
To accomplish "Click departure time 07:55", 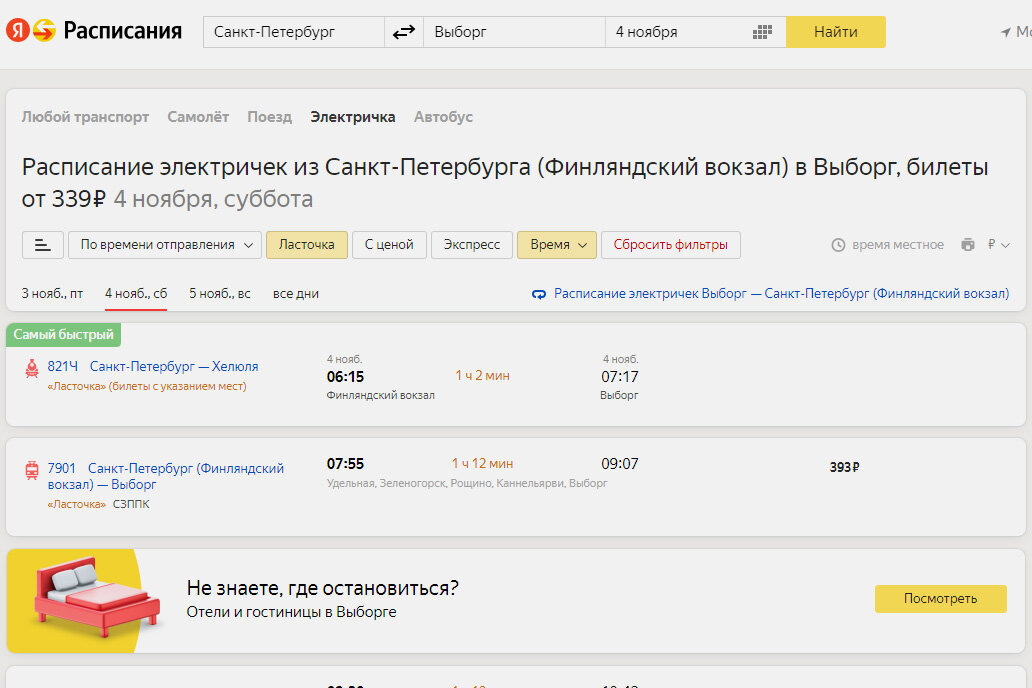I will 346,463.
